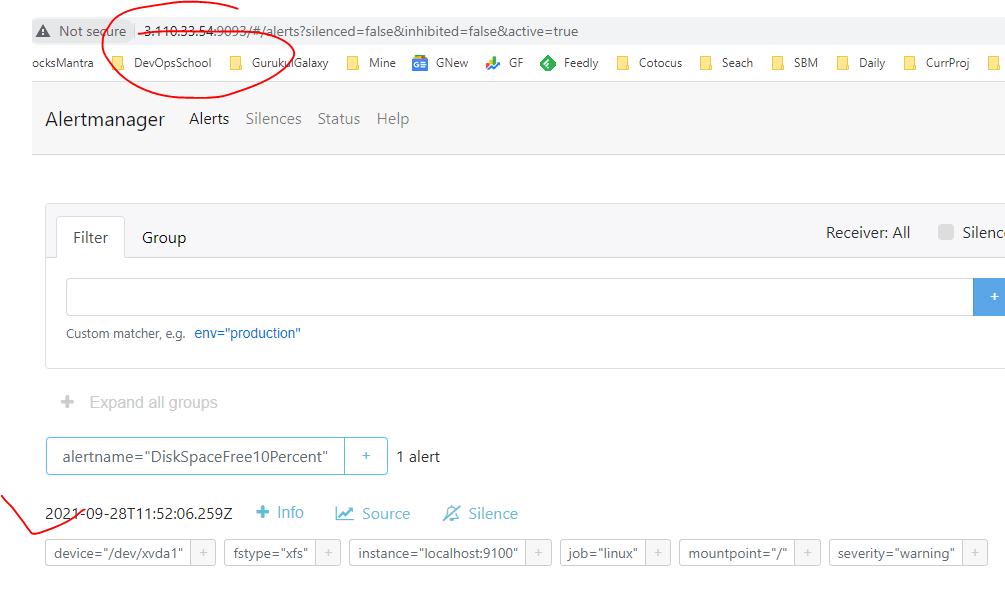Toggle the Silenced checkbox
Viewport: 1005px width, 609px height.
945,233
